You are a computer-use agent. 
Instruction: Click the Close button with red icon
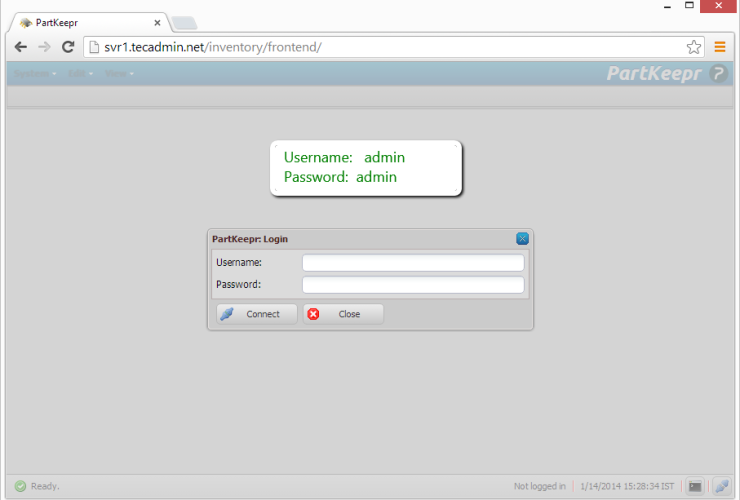[x=343, y=314]
